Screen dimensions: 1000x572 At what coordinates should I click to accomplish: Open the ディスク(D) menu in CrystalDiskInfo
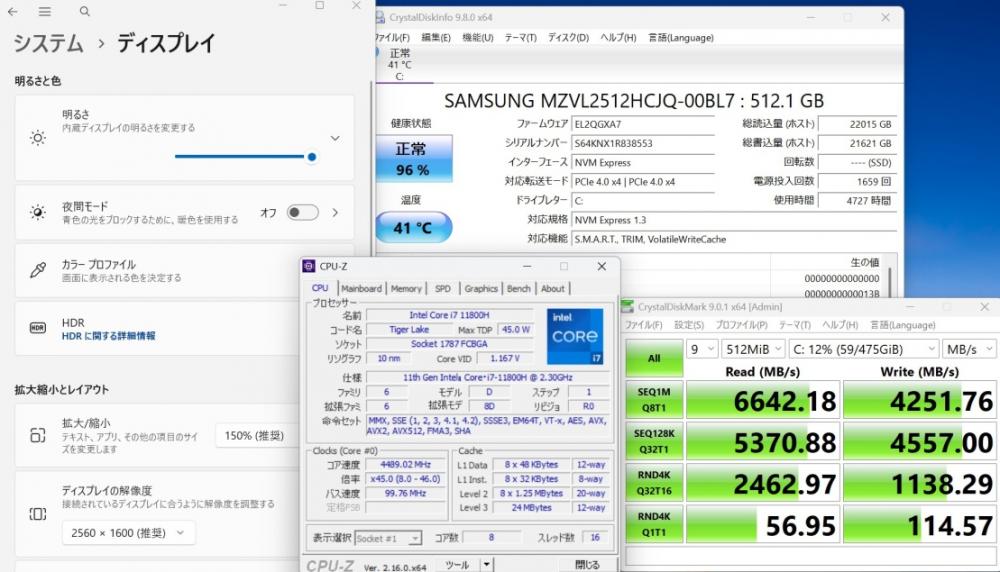568,38
